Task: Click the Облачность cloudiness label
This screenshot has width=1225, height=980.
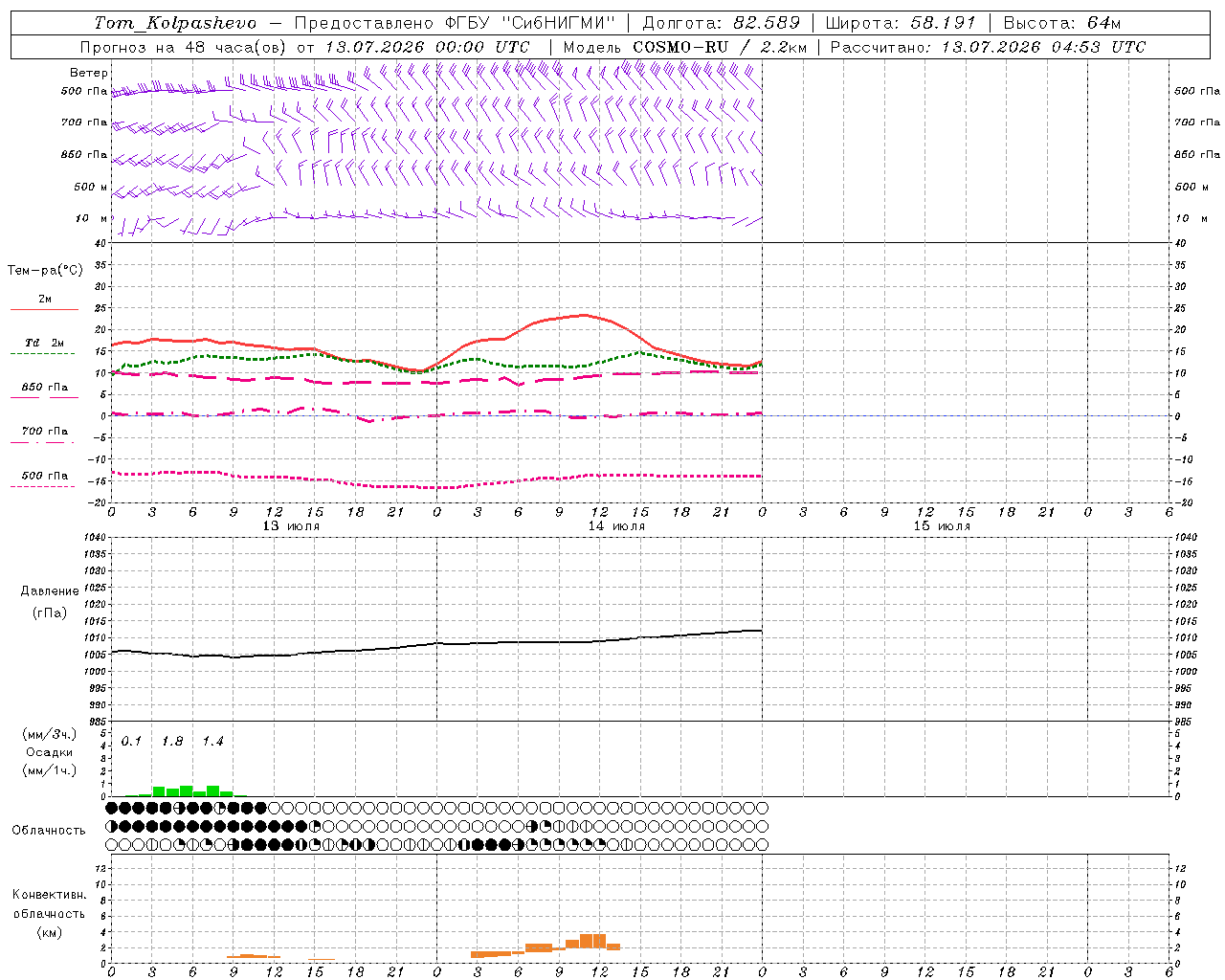Action: point(49,830)
